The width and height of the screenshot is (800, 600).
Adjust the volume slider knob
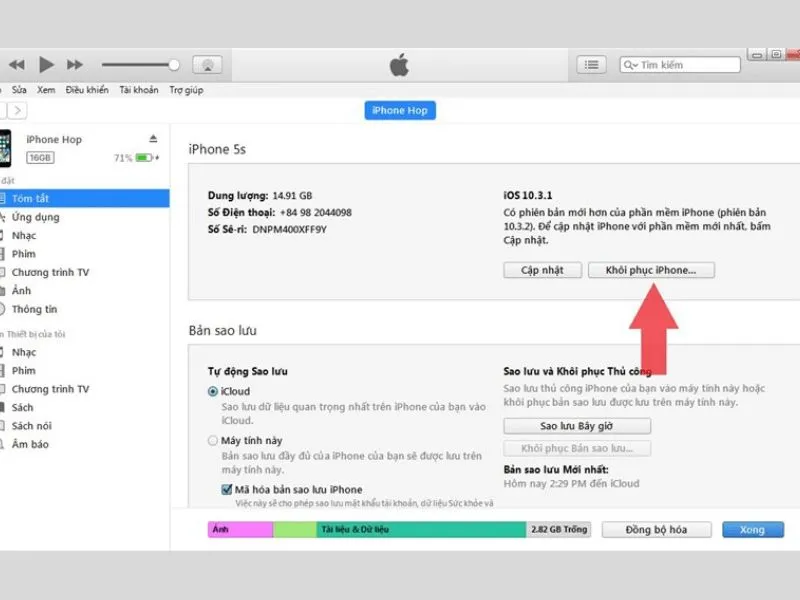tap(174, 65)
